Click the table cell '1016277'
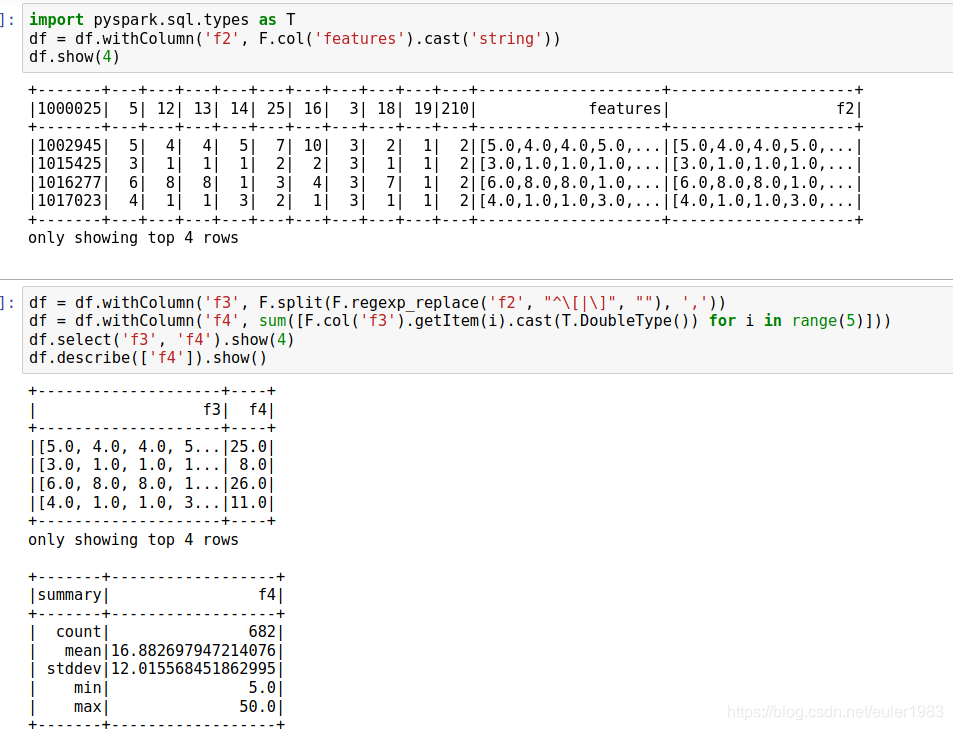Screen dimensions: 953x730 coord(69,183)
